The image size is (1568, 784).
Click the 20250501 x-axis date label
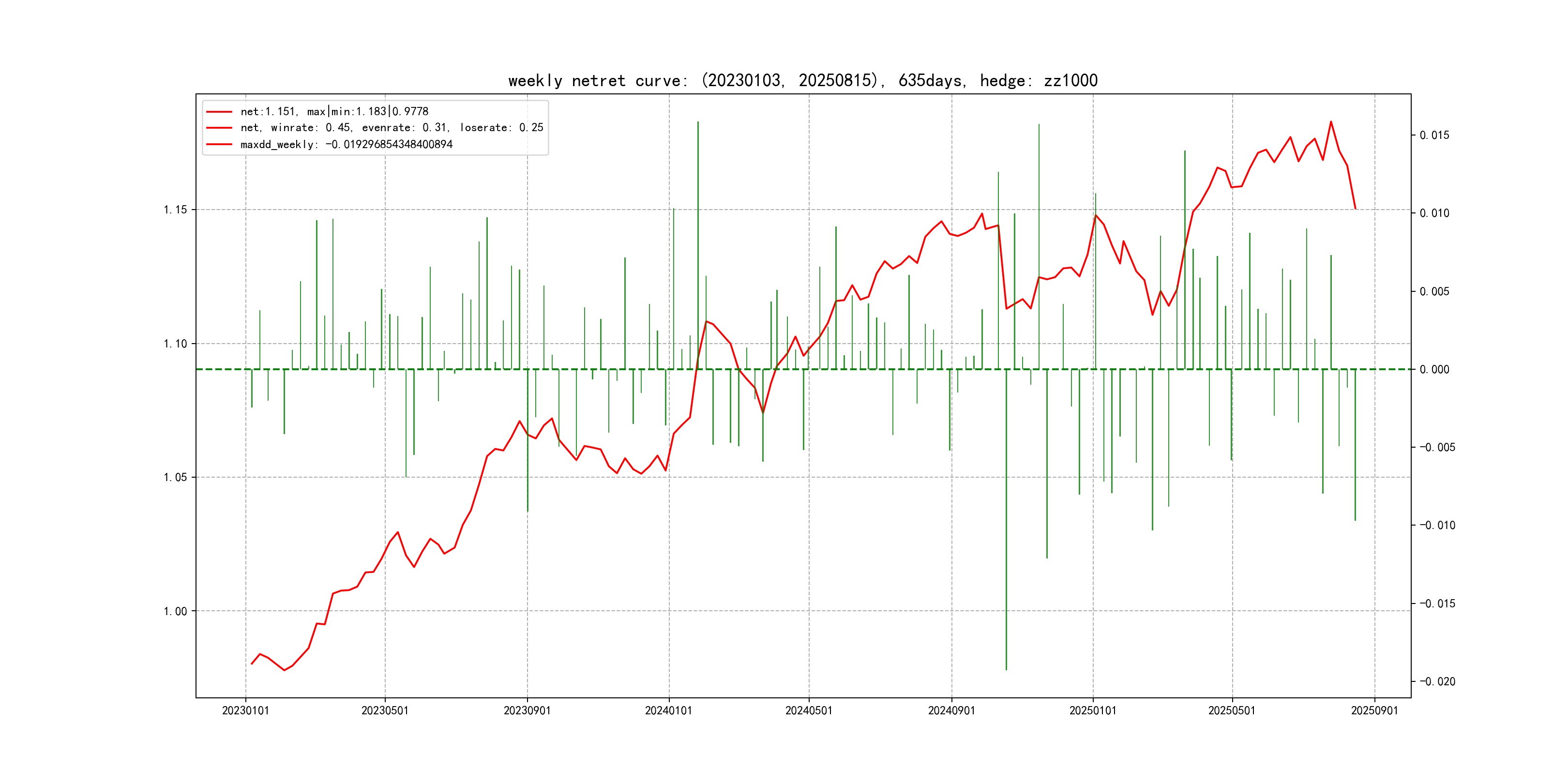pos(1231,710)
